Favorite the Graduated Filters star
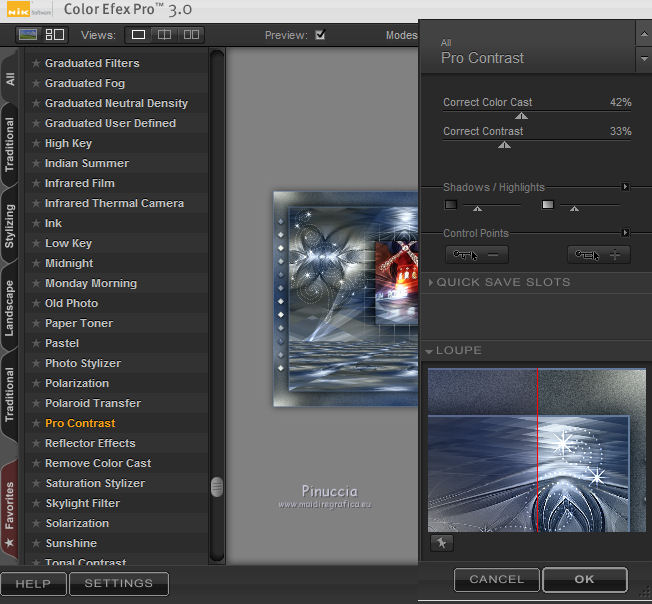 [x=36, y=63]
